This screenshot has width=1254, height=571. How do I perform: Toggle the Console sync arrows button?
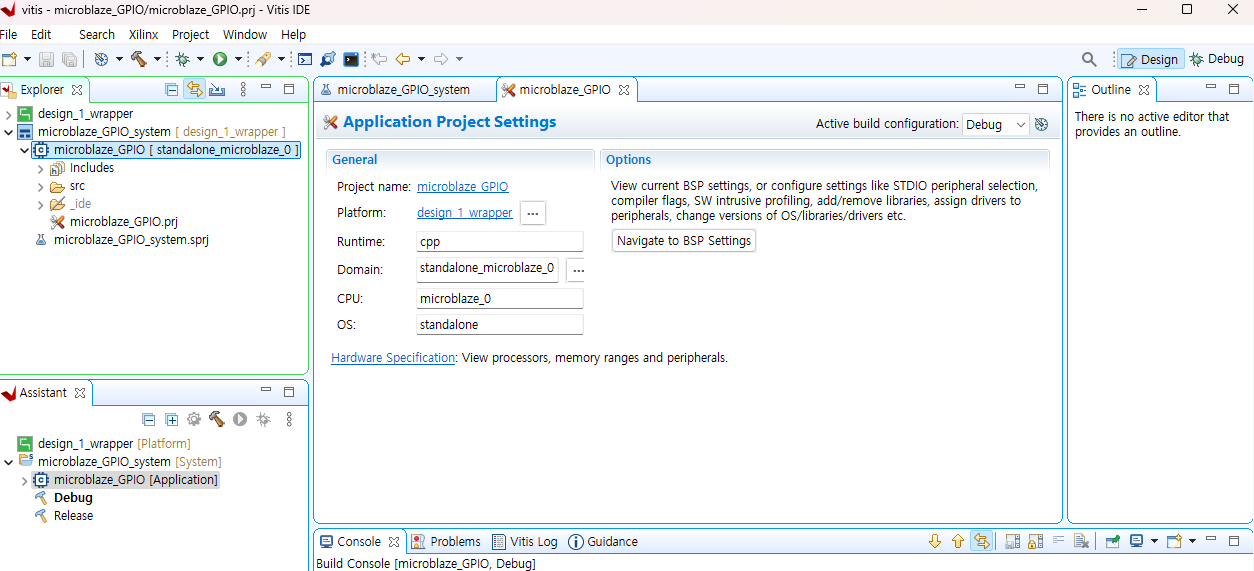pos(982,541)
